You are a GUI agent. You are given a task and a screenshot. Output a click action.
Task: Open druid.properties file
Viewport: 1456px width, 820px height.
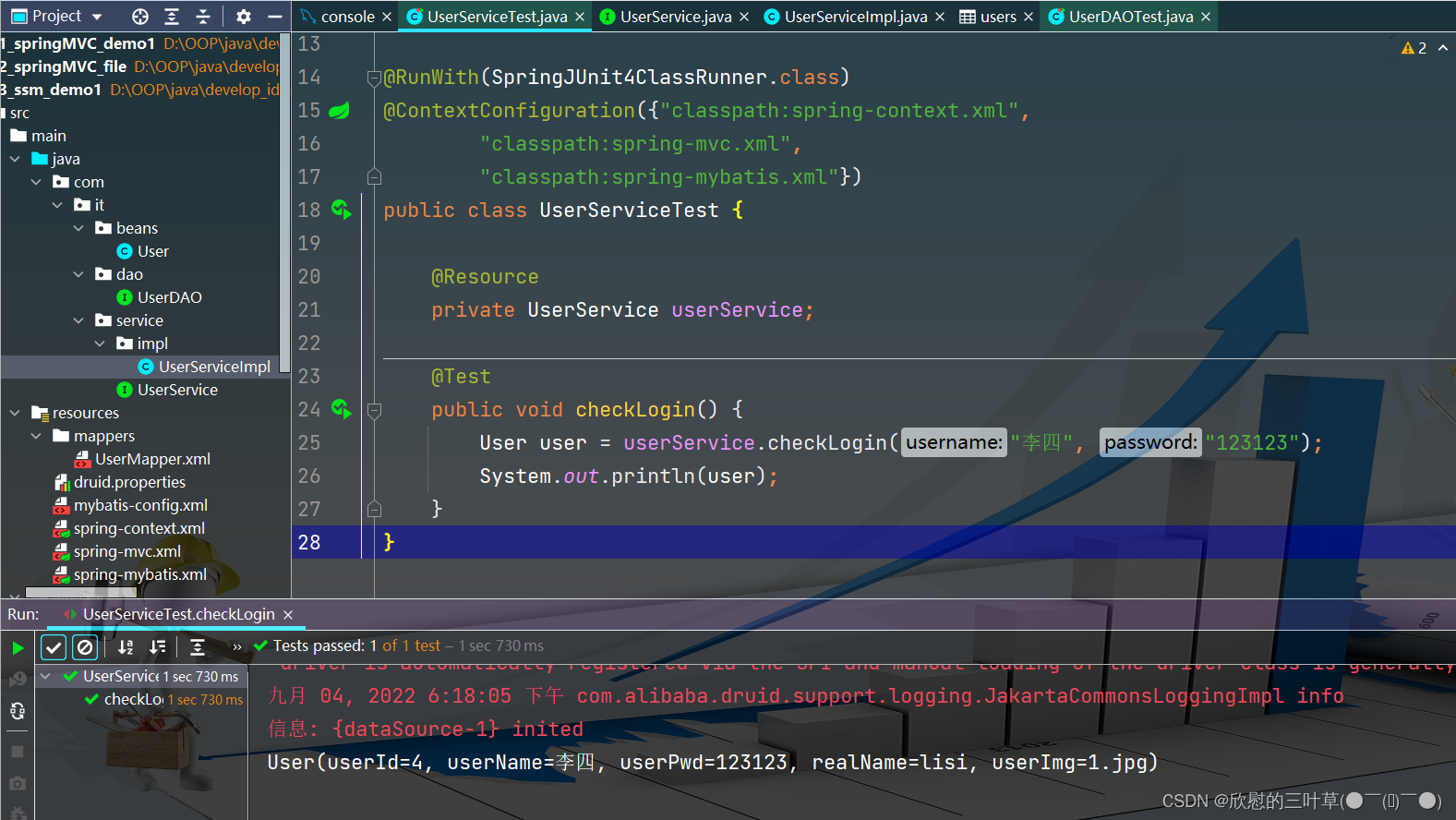coord(119,482)
